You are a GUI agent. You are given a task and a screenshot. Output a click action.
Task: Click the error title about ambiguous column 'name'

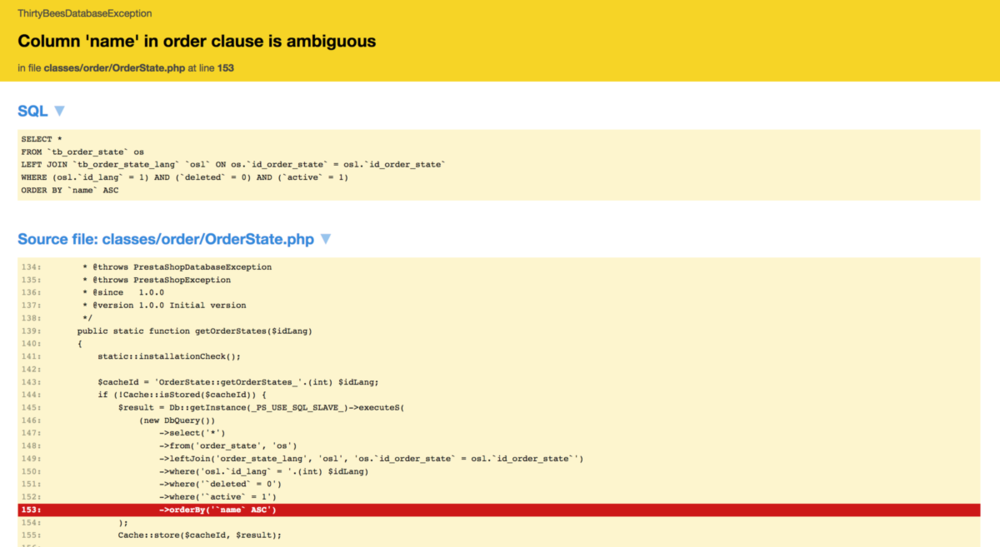197,41
